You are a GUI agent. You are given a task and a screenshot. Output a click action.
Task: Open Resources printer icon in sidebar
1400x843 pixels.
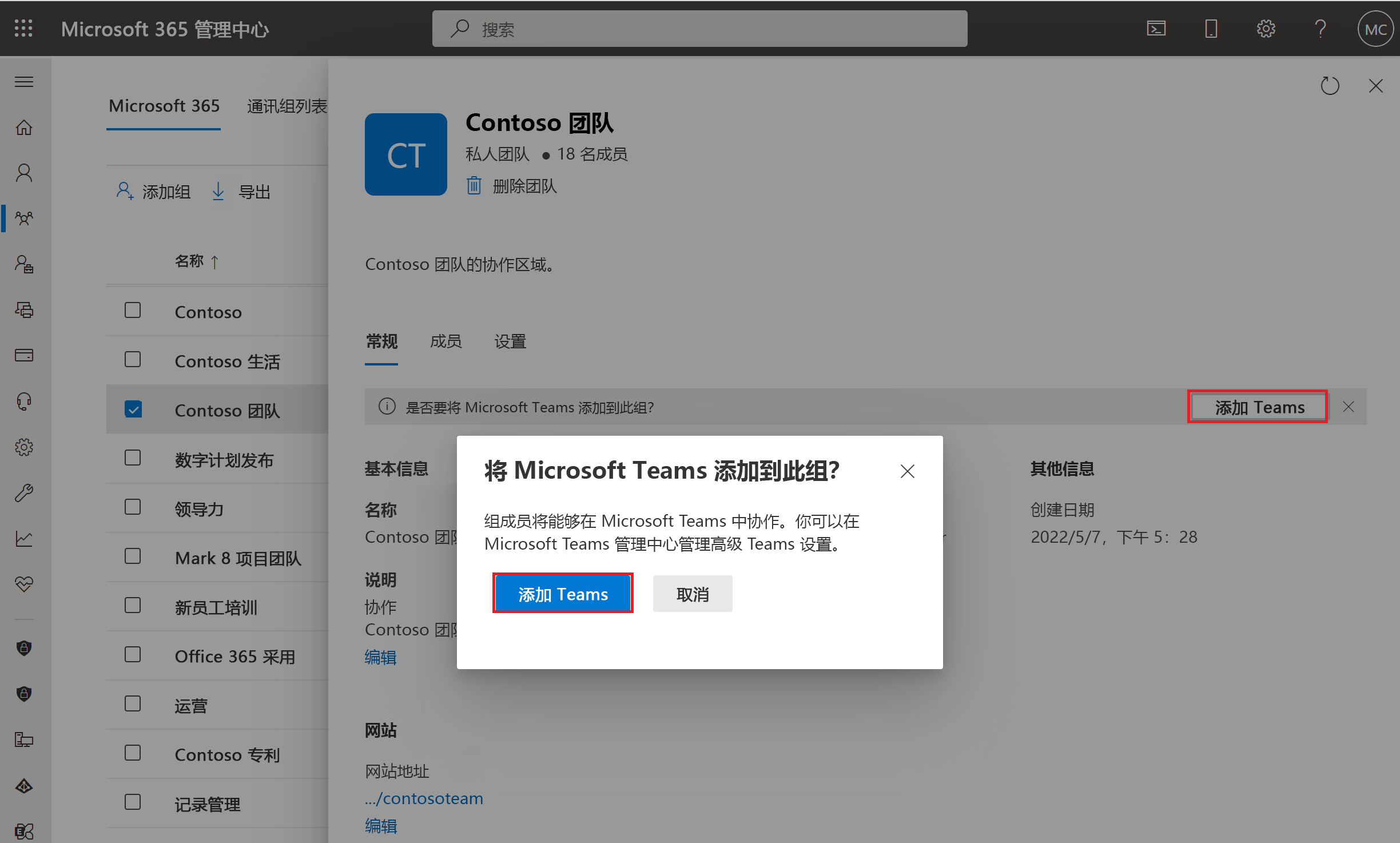pos(24,310)
